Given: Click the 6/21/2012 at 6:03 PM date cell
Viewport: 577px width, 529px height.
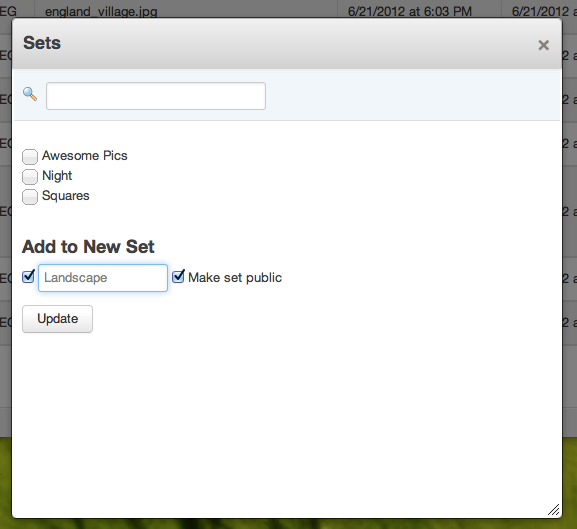Looking at the screenshot, I should pyautogui.click(x=410, y=11).
